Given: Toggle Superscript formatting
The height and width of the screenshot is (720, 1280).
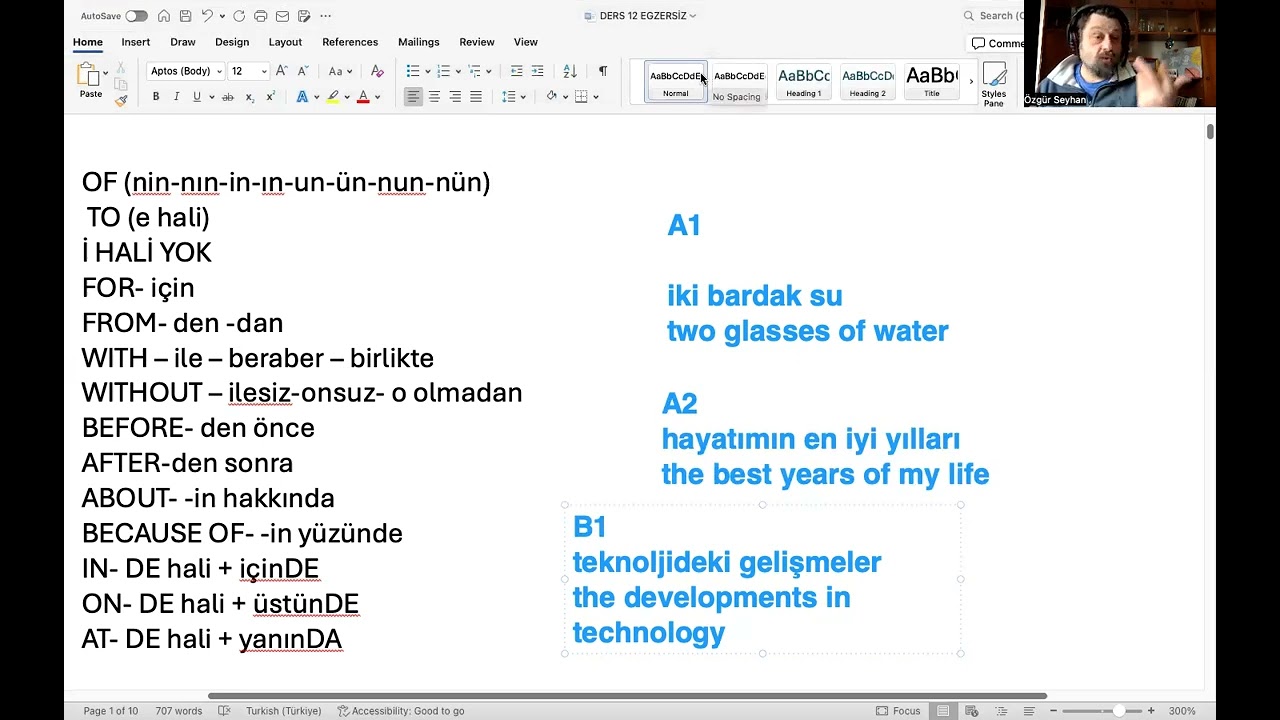Looking at the screenshot, I should pos(271,97).
